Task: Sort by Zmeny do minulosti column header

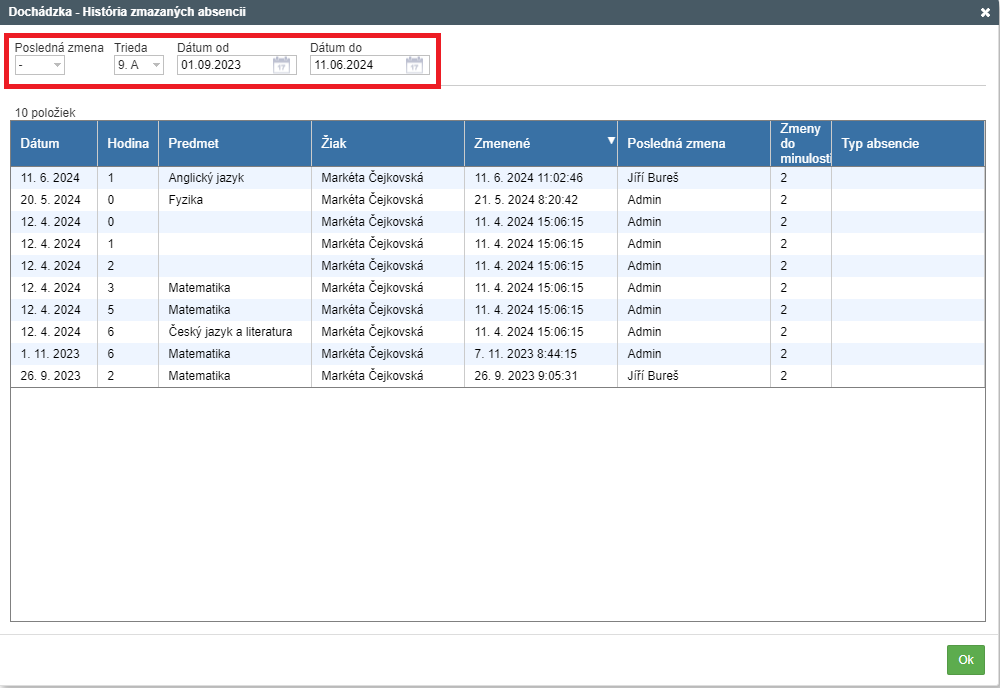Action: [x=801, y=143]
